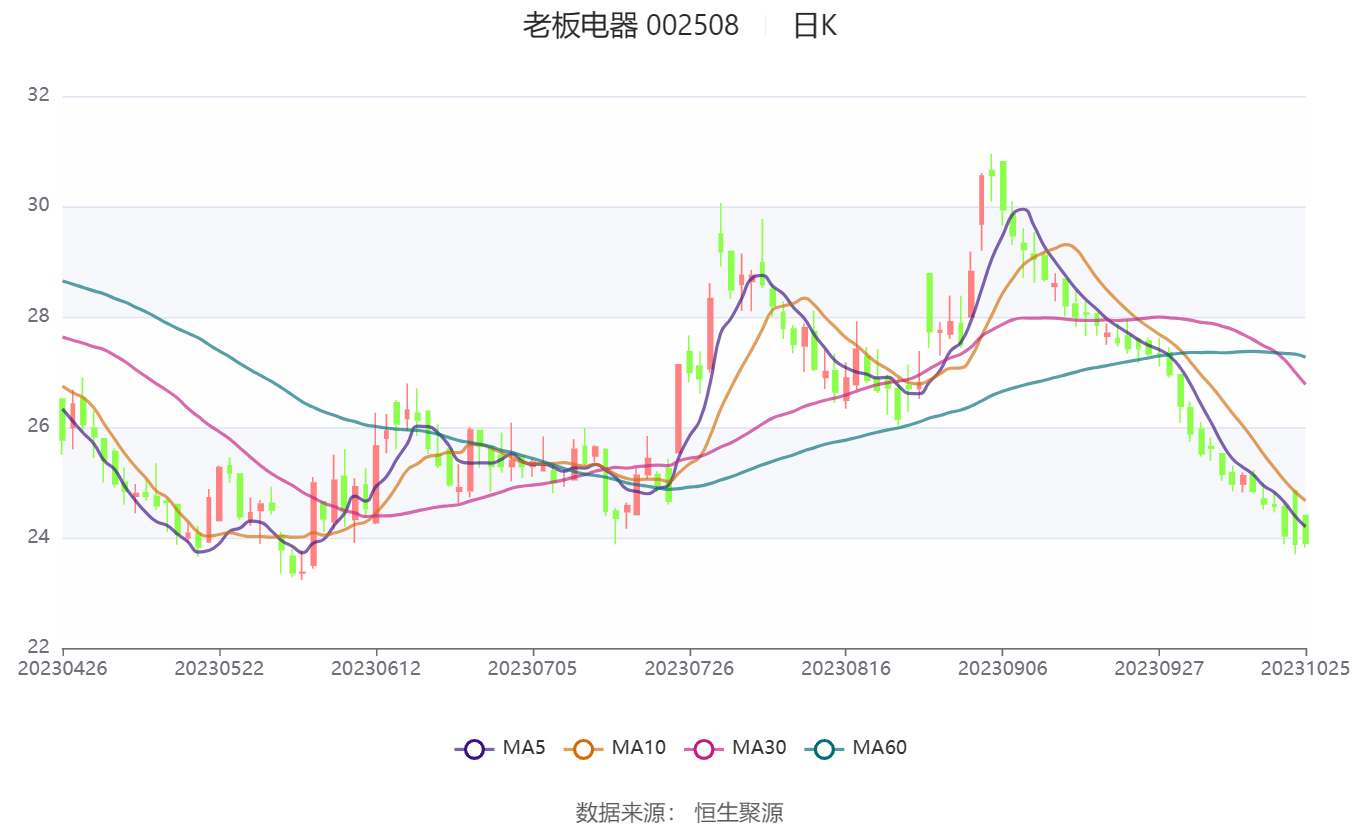Viewport: 1360px width, 828px height.
Task: Toggle the MA10 line in legend
Action: tap(614, 747)
